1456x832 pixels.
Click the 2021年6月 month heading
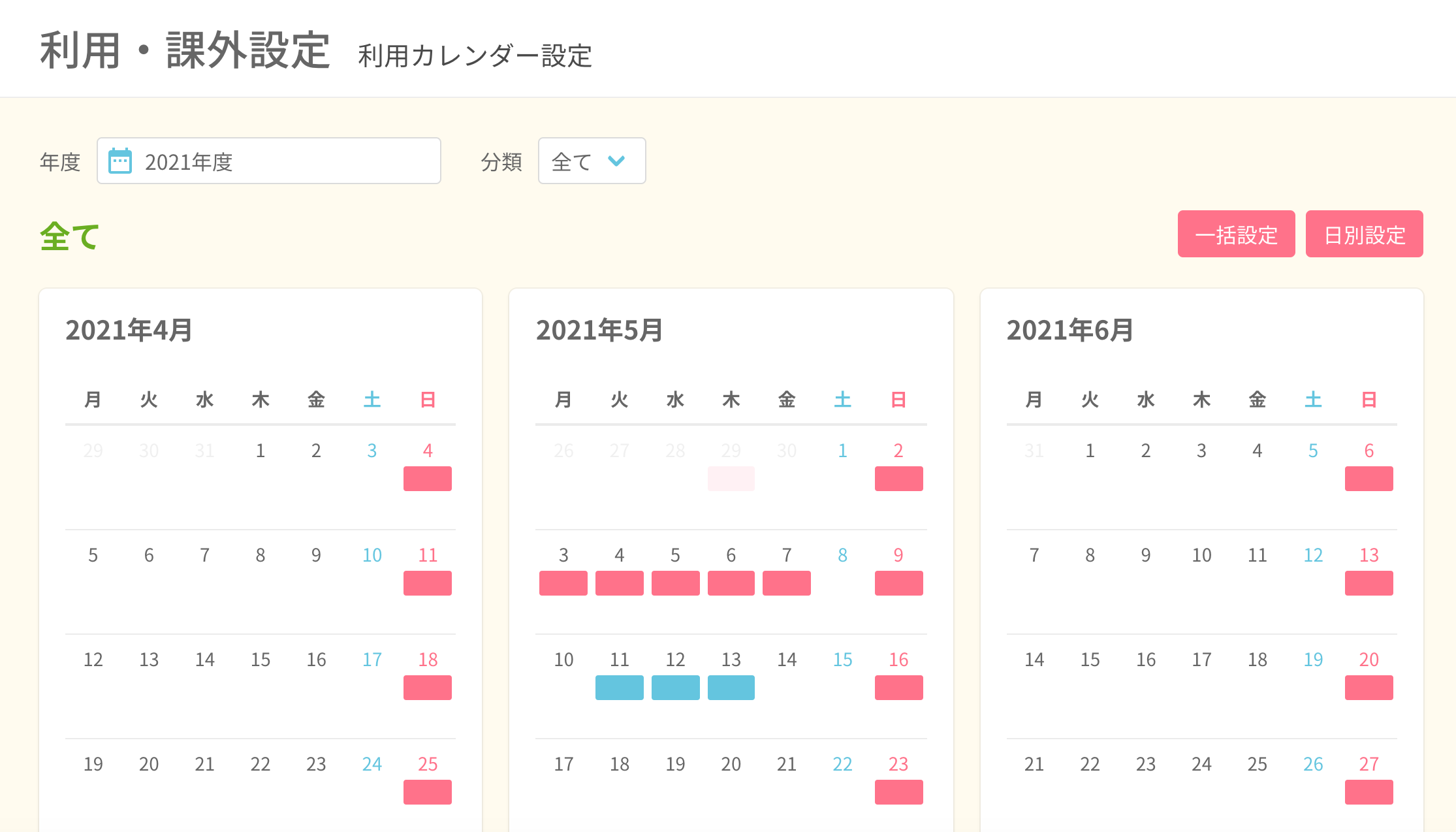pos(1069,330)
